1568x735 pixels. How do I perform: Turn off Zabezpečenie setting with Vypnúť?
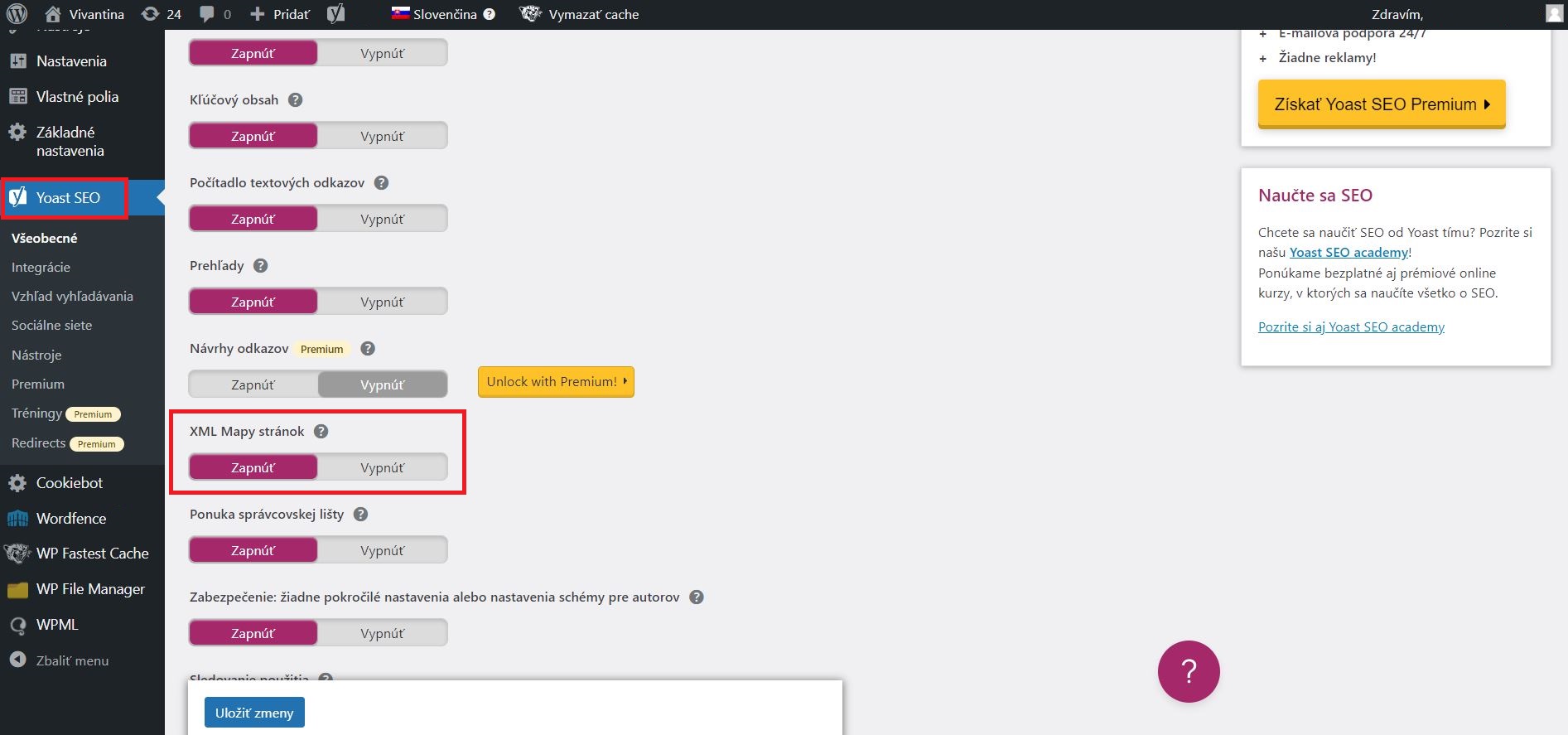click(383, 633)
